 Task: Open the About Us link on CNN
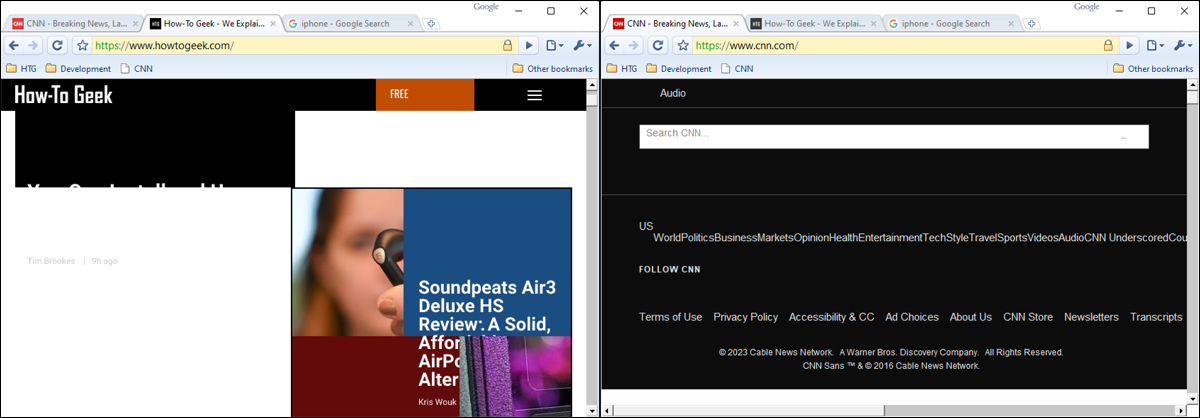[x=971, y=317]
